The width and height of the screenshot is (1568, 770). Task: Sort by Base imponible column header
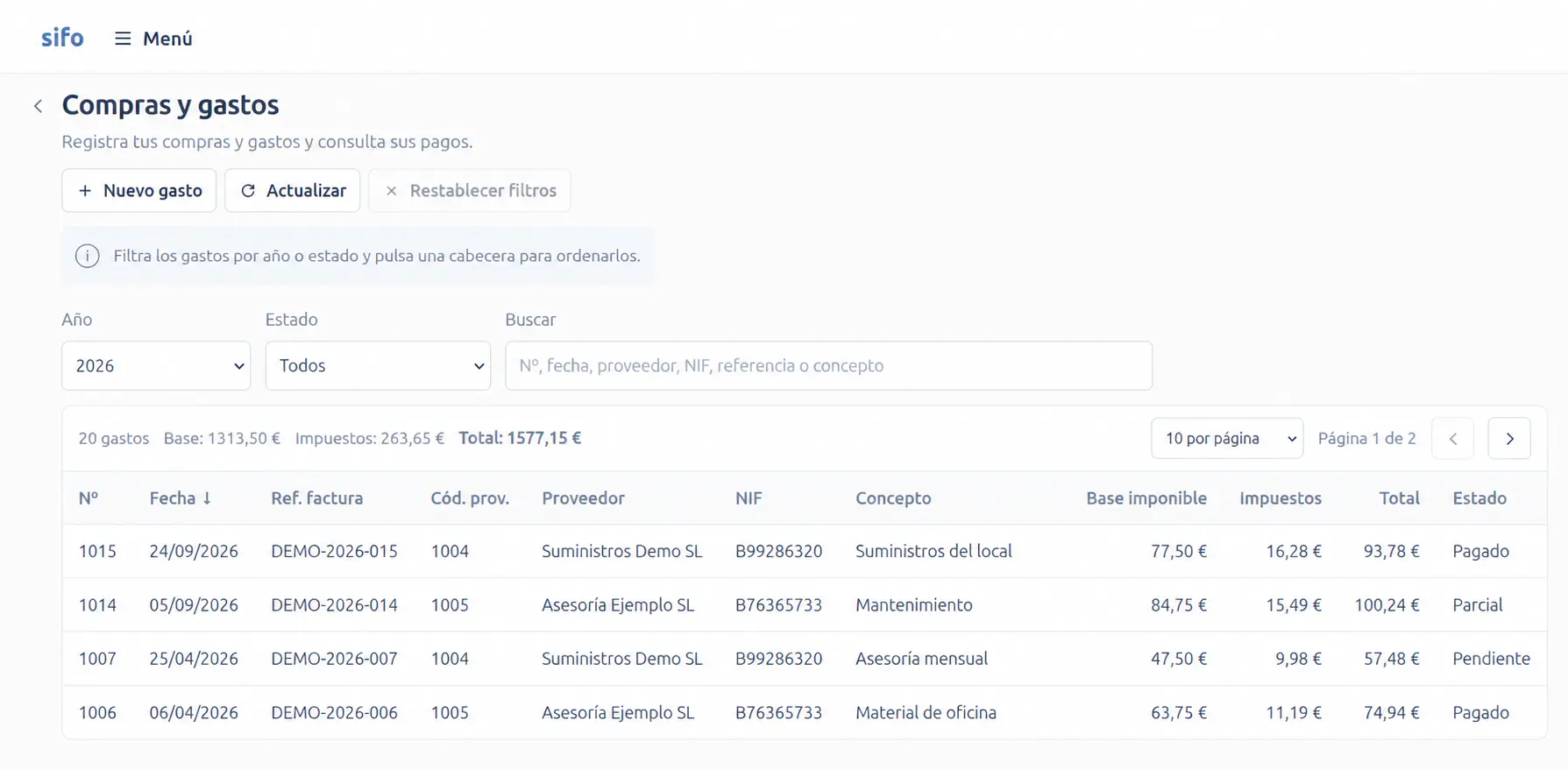(x=1146, y=498)
